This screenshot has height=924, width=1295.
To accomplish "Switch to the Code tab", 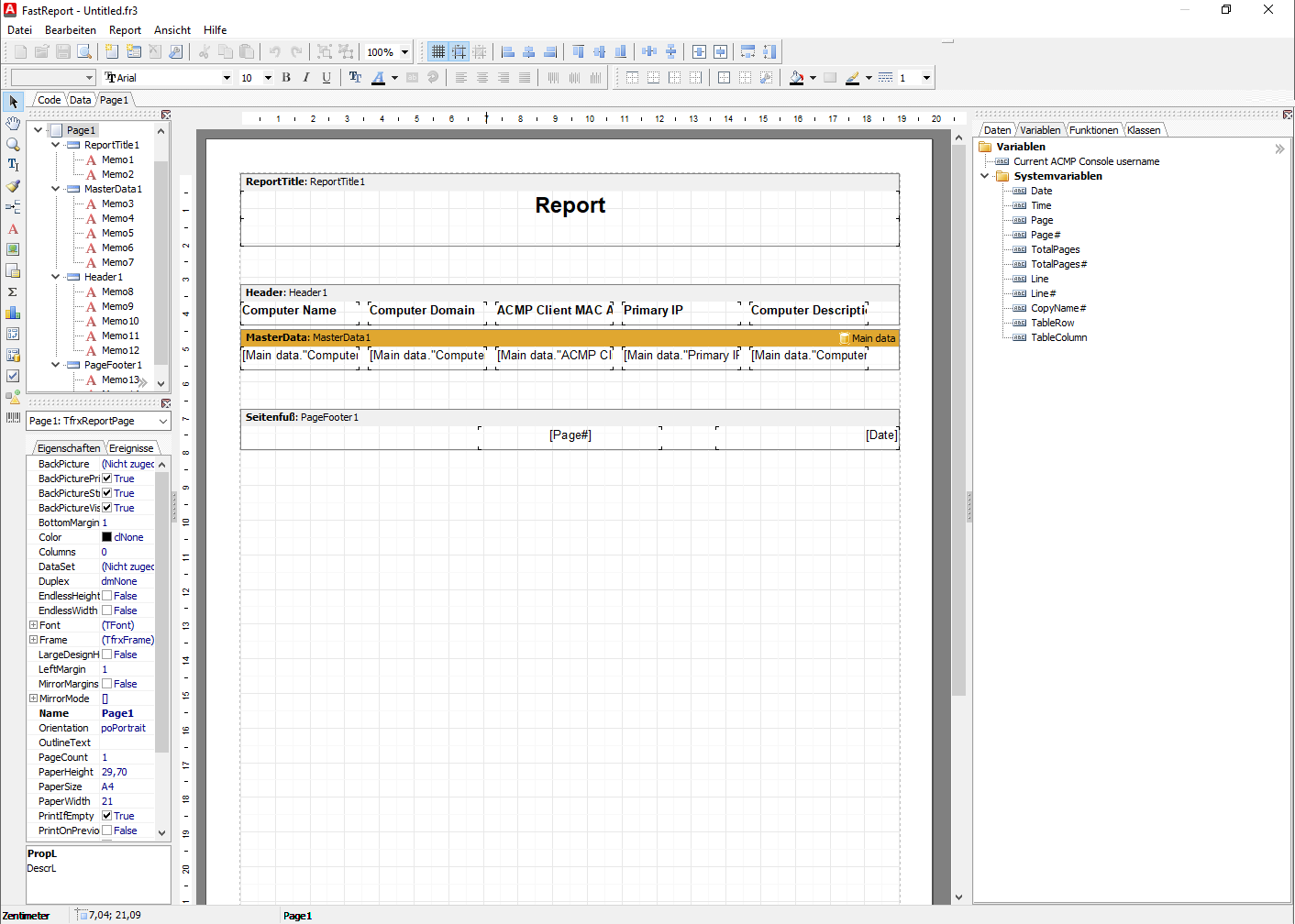I will pyautogui.click(x=48, y=99).
